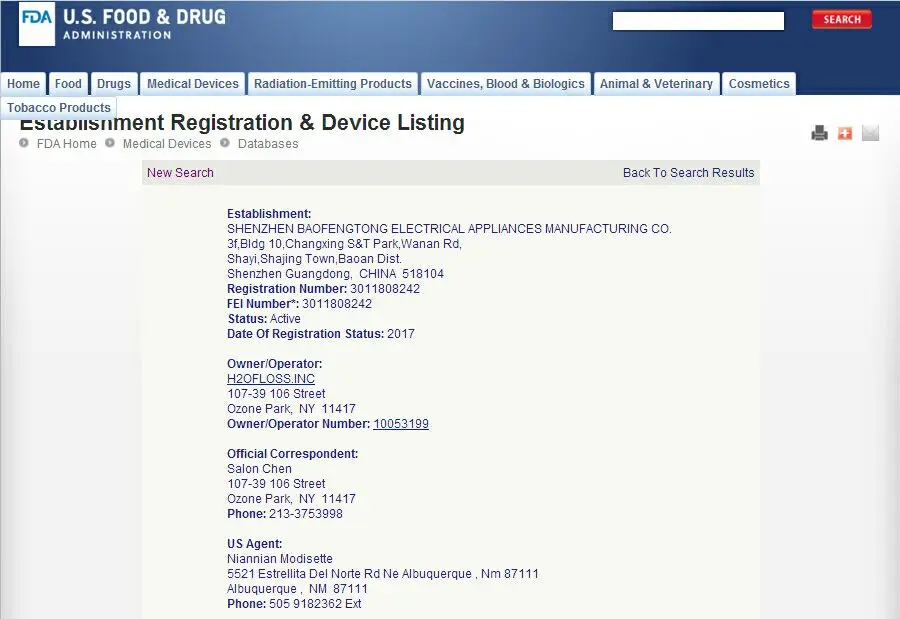This screenshot has width=900, height=619.
Task: Click the U.S. Food & Drug Administration title
Action: [x=144, y=24]
